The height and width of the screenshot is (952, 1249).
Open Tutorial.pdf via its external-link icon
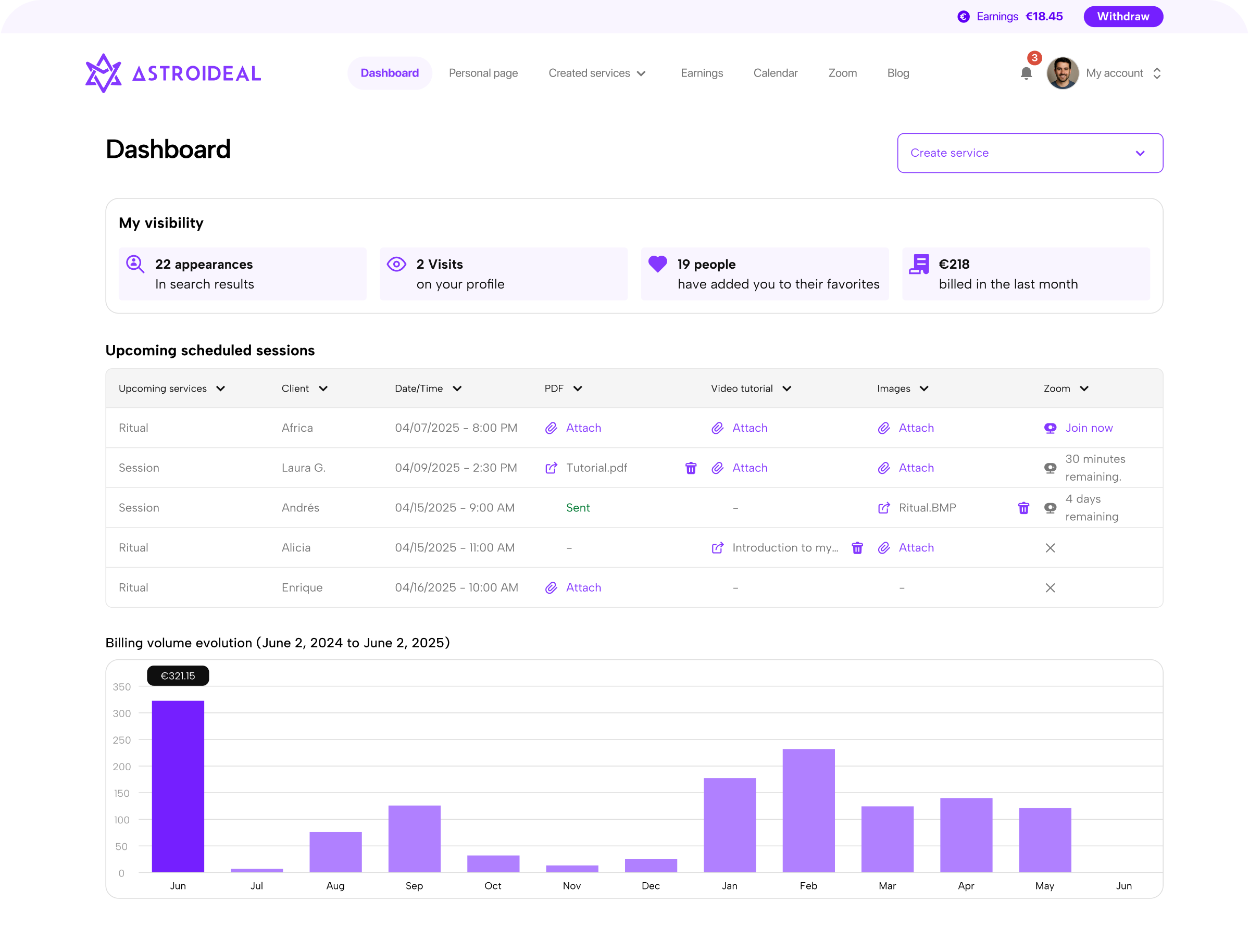pos(551,468)
